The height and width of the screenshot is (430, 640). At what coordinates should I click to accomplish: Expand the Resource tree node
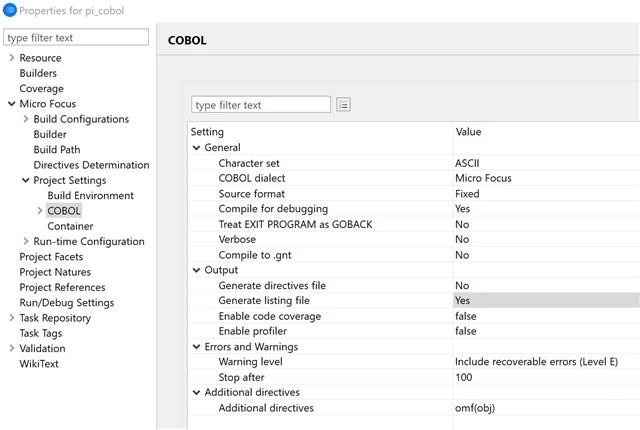11,58
